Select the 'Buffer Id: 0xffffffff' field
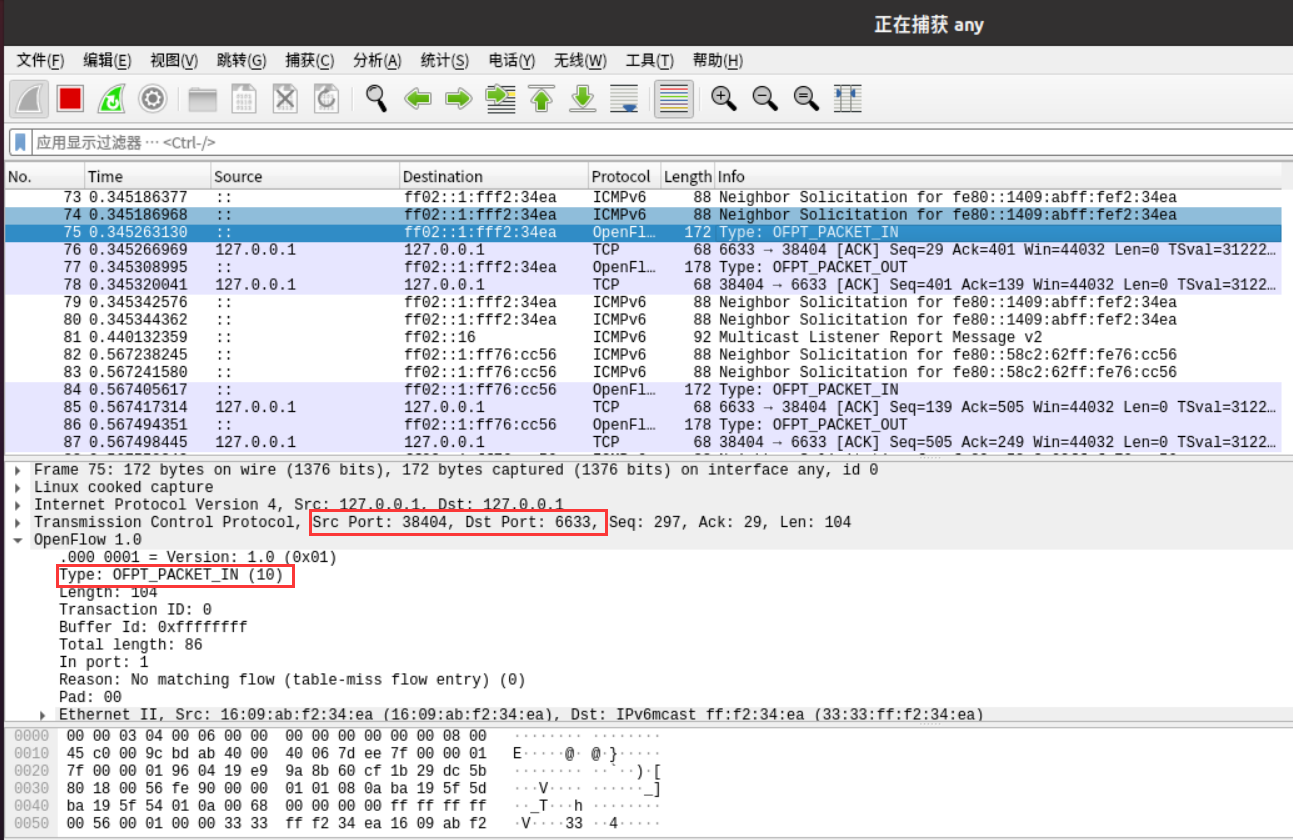The height and width of the screenshot is (840, 1293). point(153,628)
